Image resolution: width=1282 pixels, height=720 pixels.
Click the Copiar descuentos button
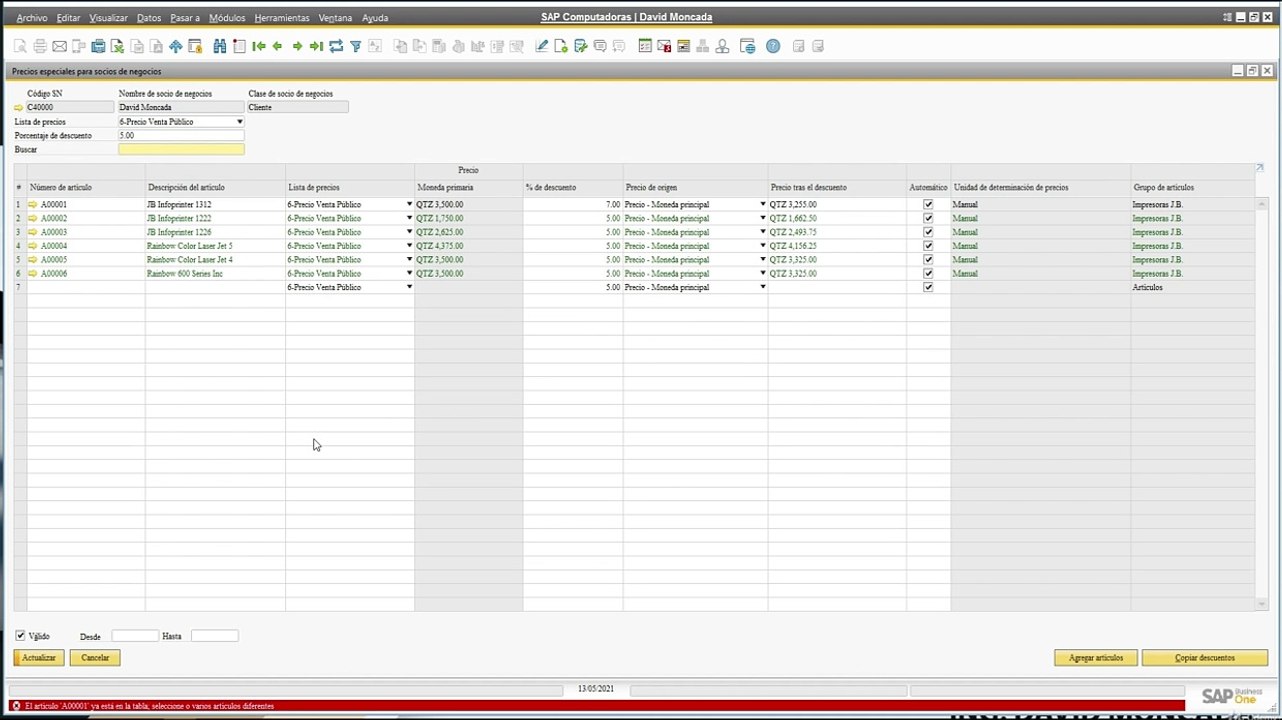[x=1205, y=658]
